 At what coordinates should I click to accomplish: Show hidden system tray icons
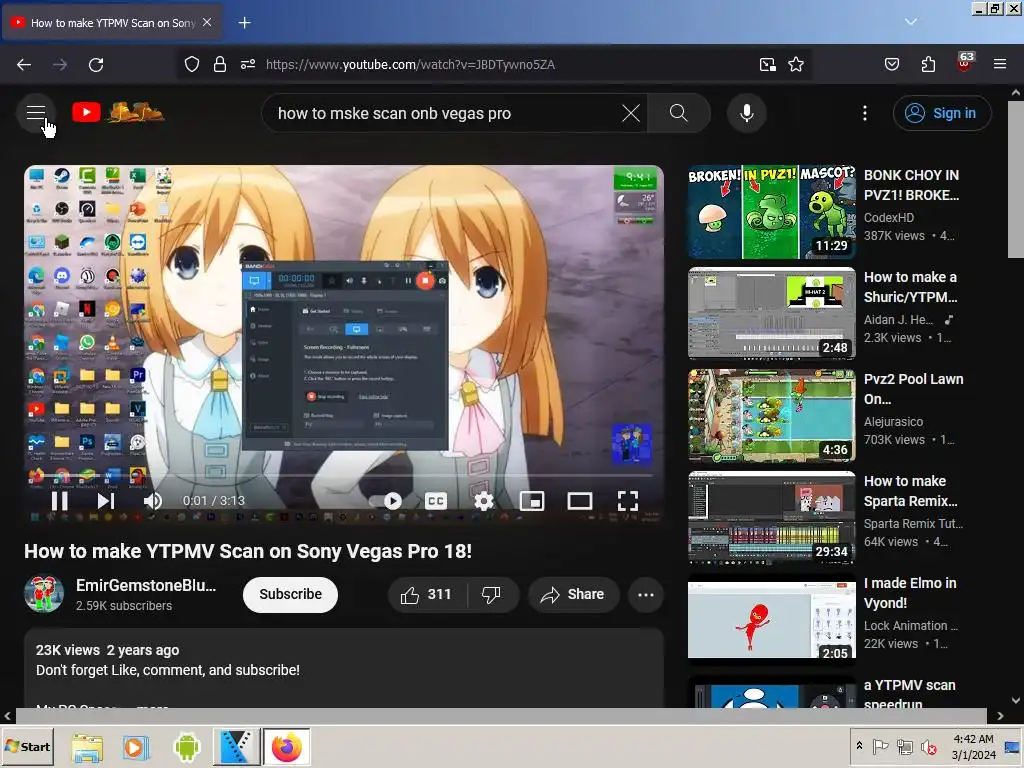[x=859, y=746]
